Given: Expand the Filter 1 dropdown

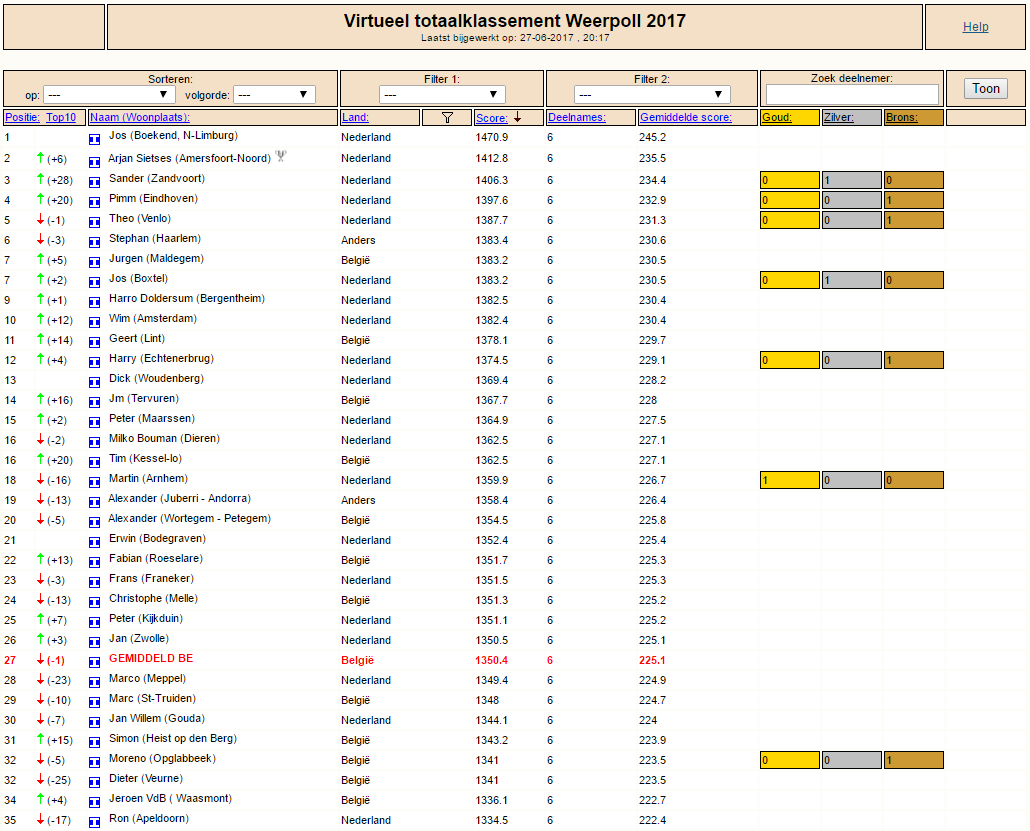Looking at the screenshot, I should tap(442, 95).
